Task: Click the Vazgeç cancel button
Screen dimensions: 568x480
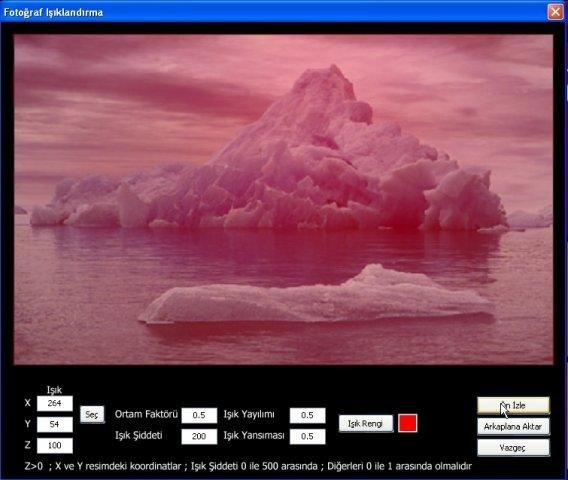Action: coord(513,448)
